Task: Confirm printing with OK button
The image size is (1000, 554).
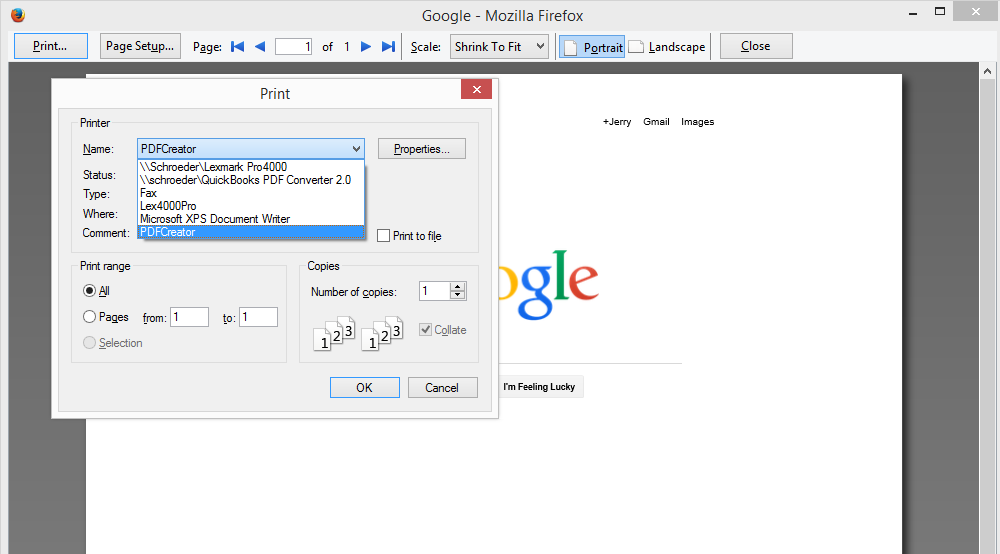Action: (365, 388)
